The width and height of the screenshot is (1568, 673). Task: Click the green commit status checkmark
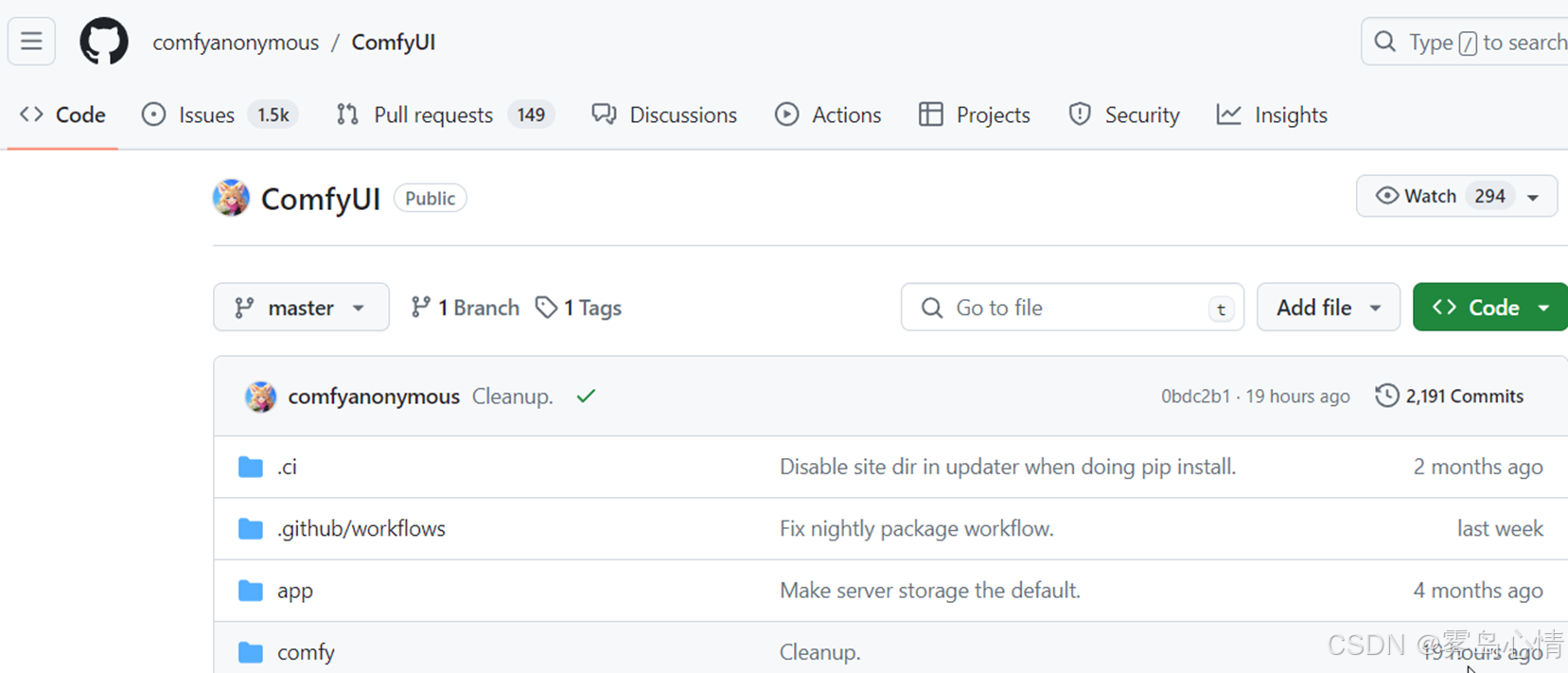coord(586,396)
